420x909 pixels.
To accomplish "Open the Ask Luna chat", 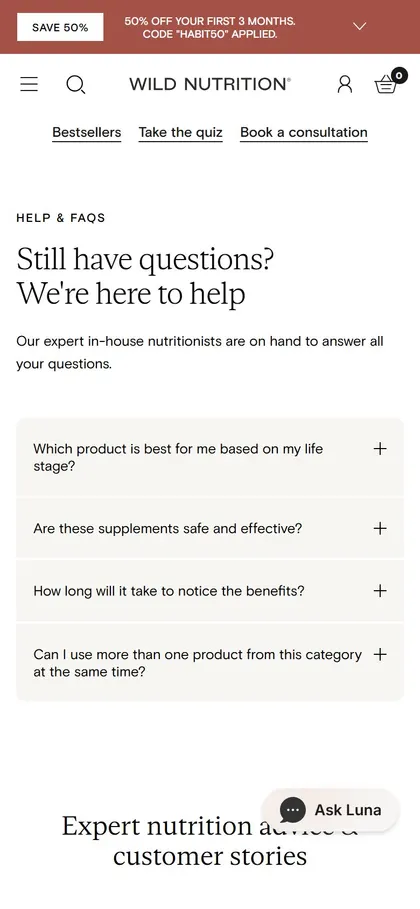I will point(330,810).
